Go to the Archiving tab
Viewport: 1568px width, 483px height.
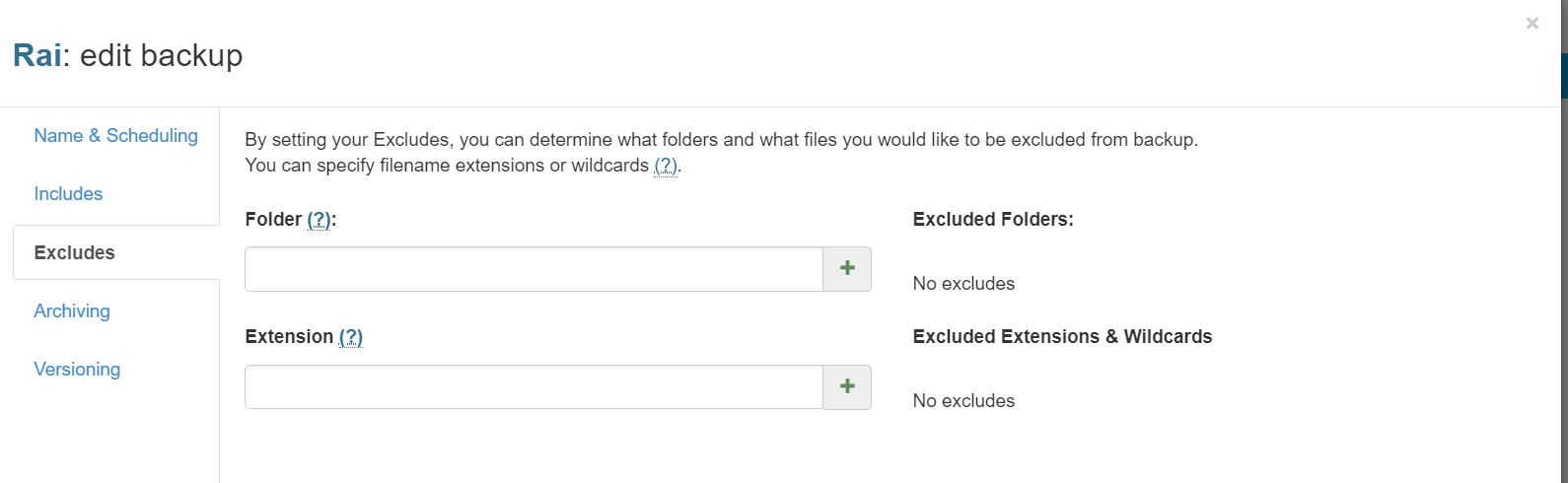[x=72, y=311]
